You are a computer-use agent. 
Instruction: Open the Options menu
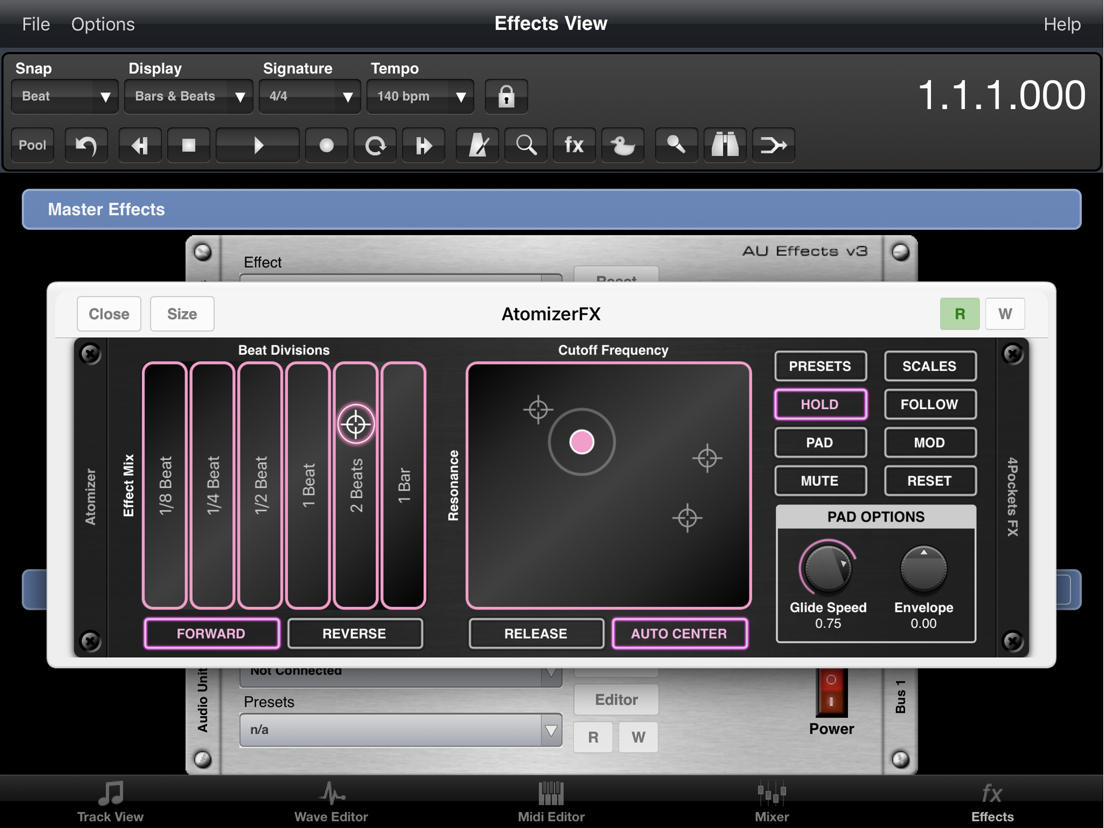(103, 24)
